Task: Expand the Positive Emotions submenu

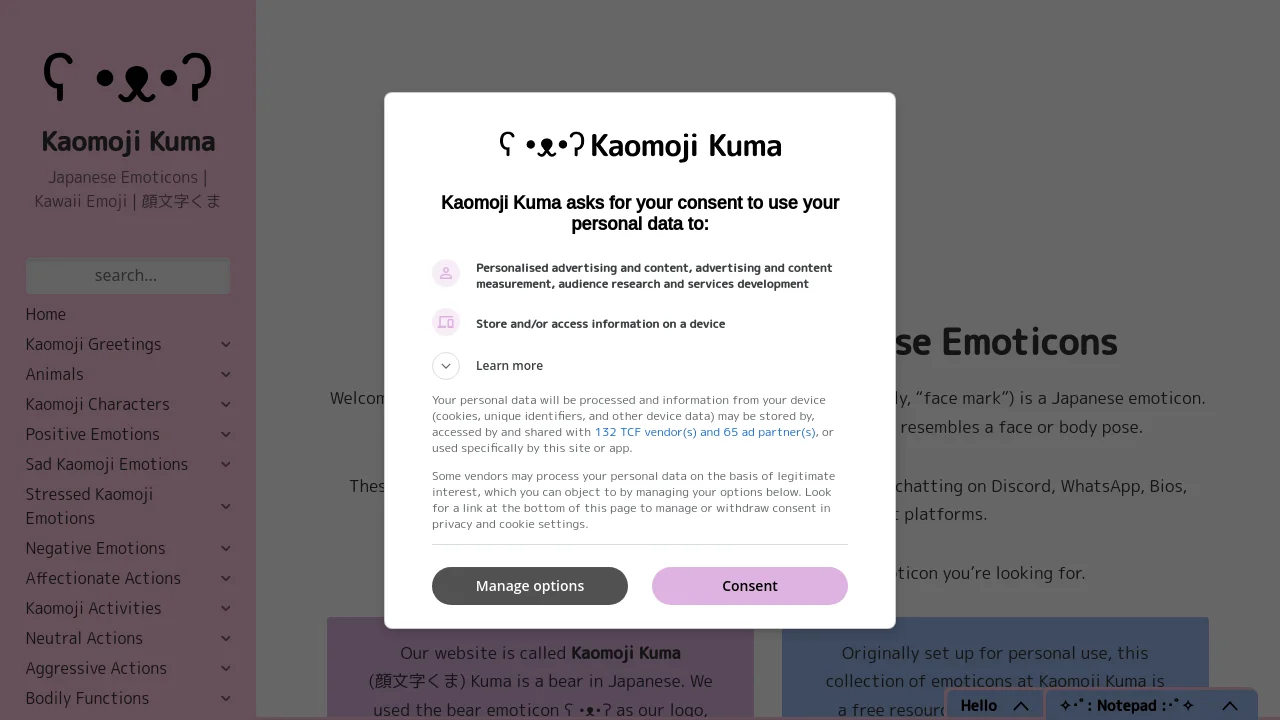Action: pyautogui.click(x=226, y=434)
